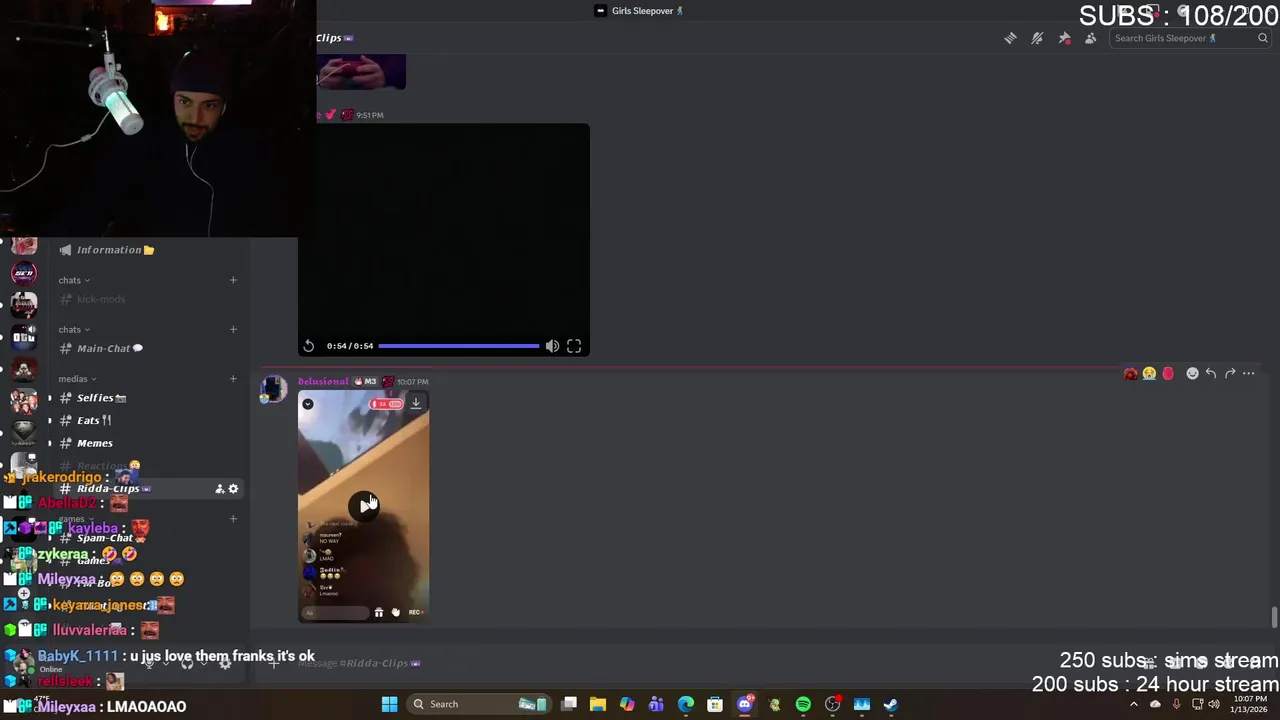Switch to Discord in taskbar

coord(745,704)
